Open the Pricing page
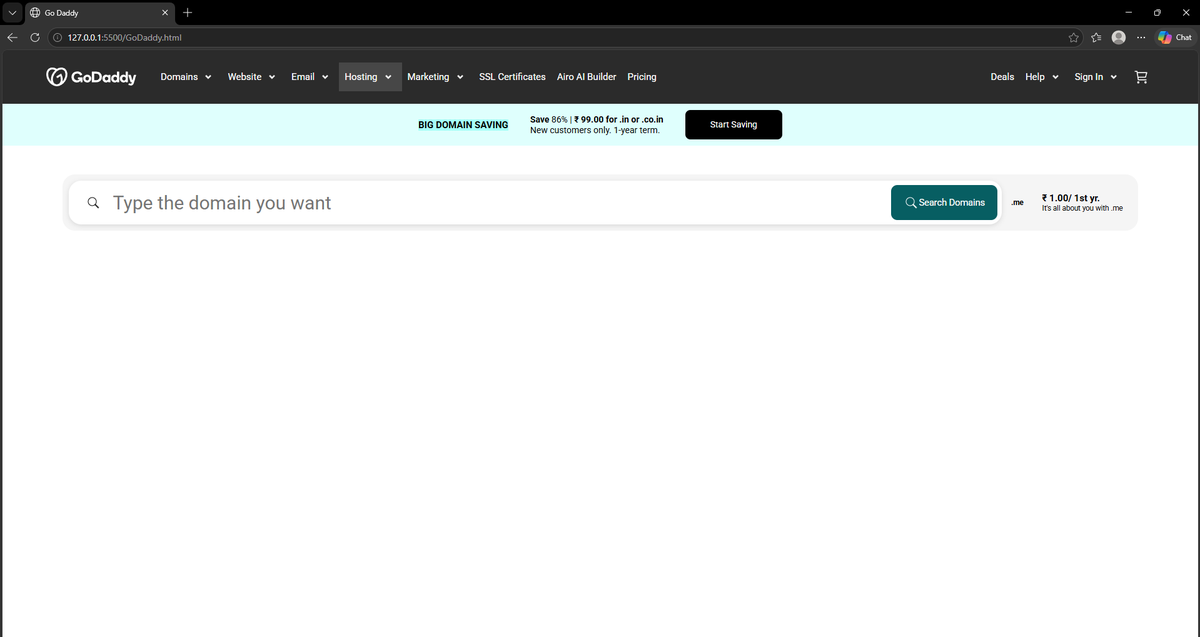Viewport: 1200px width, 637px height. pos(642,77)
